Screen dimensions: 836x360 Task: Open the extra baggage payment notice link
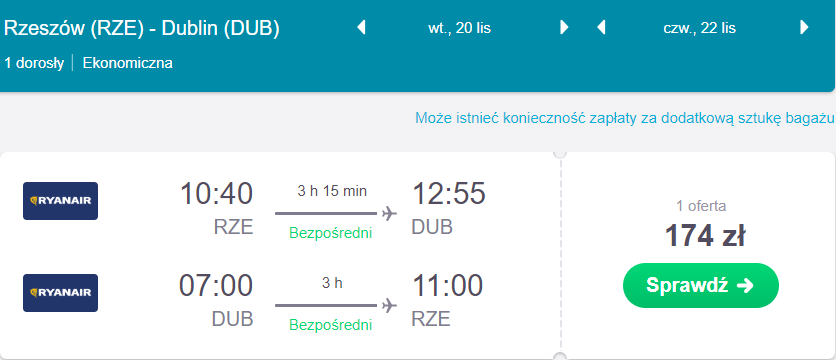click(x=624, y=118)
